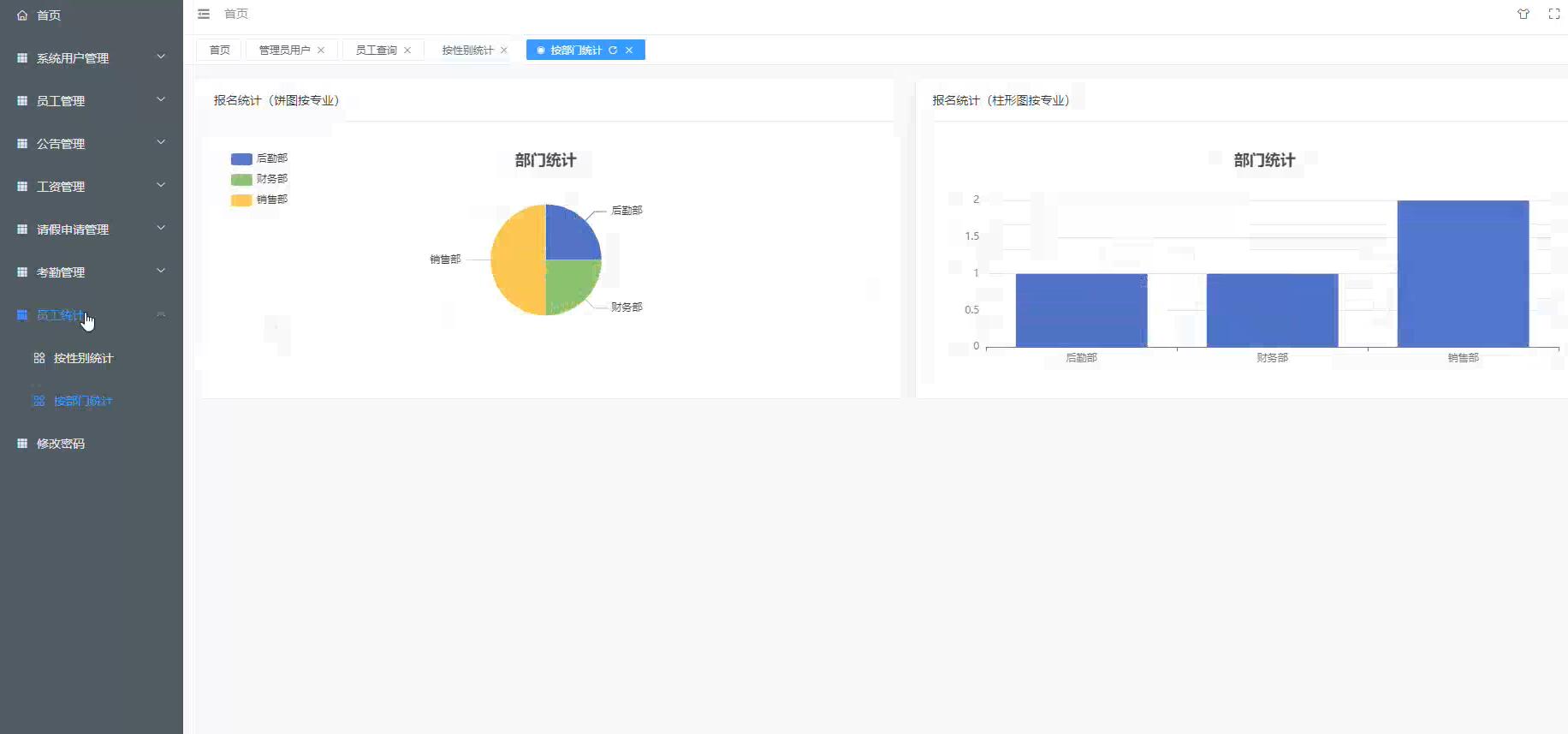Close the 管理员用户 tab
This screenshot has height=734, width=1568.
[x=321, y=51]
